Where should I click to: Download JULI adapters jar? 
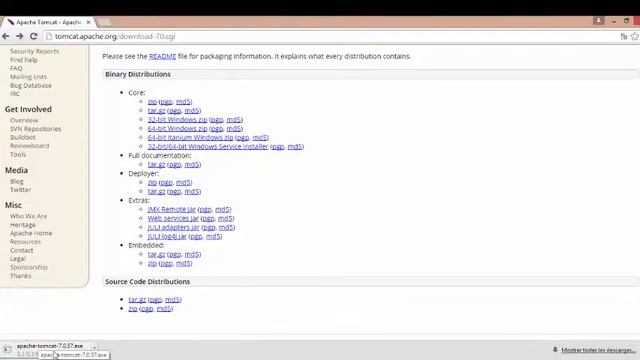(173, 227)
